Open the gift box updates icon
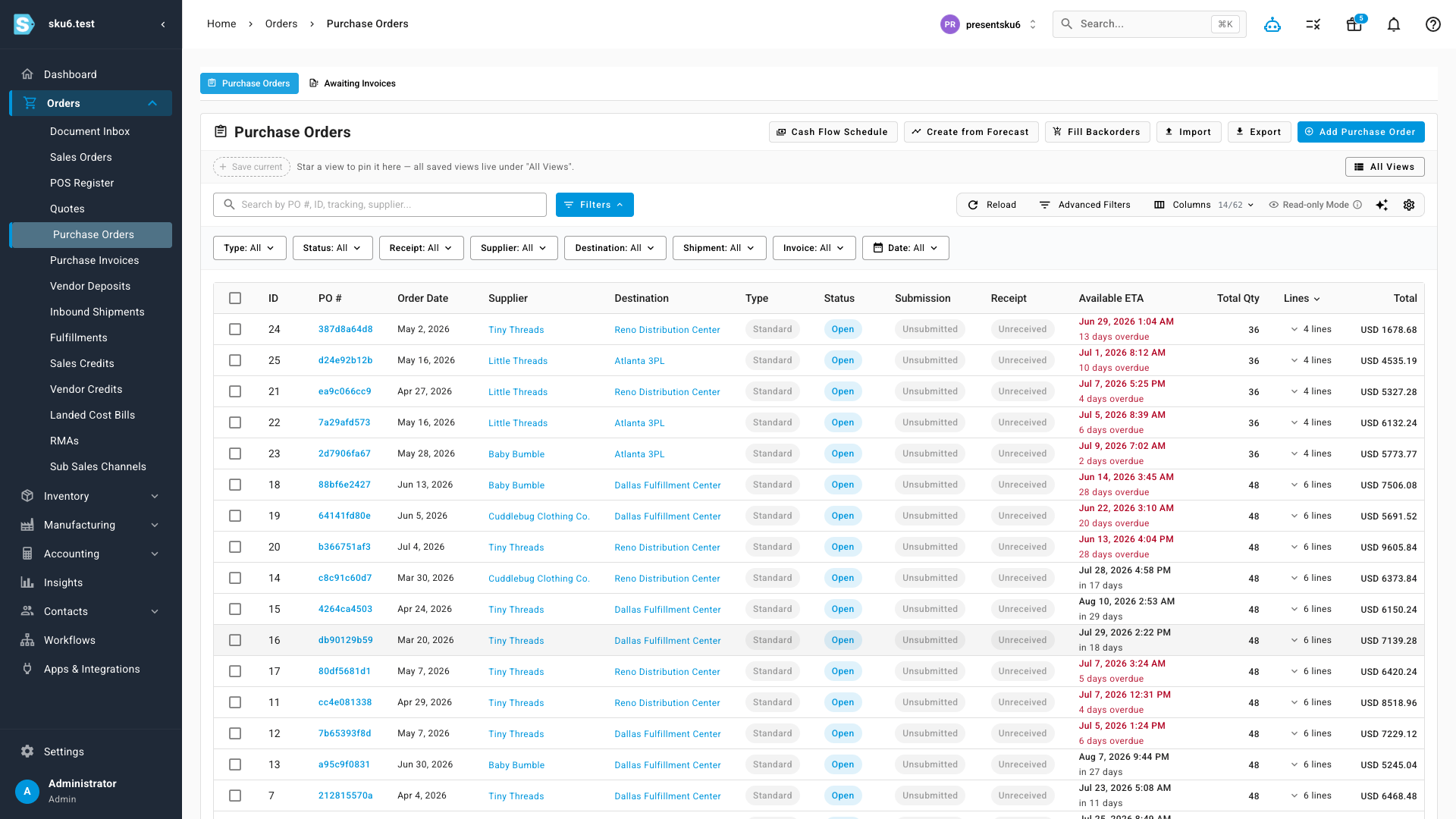1456x819 pixels. [1354, 24]
